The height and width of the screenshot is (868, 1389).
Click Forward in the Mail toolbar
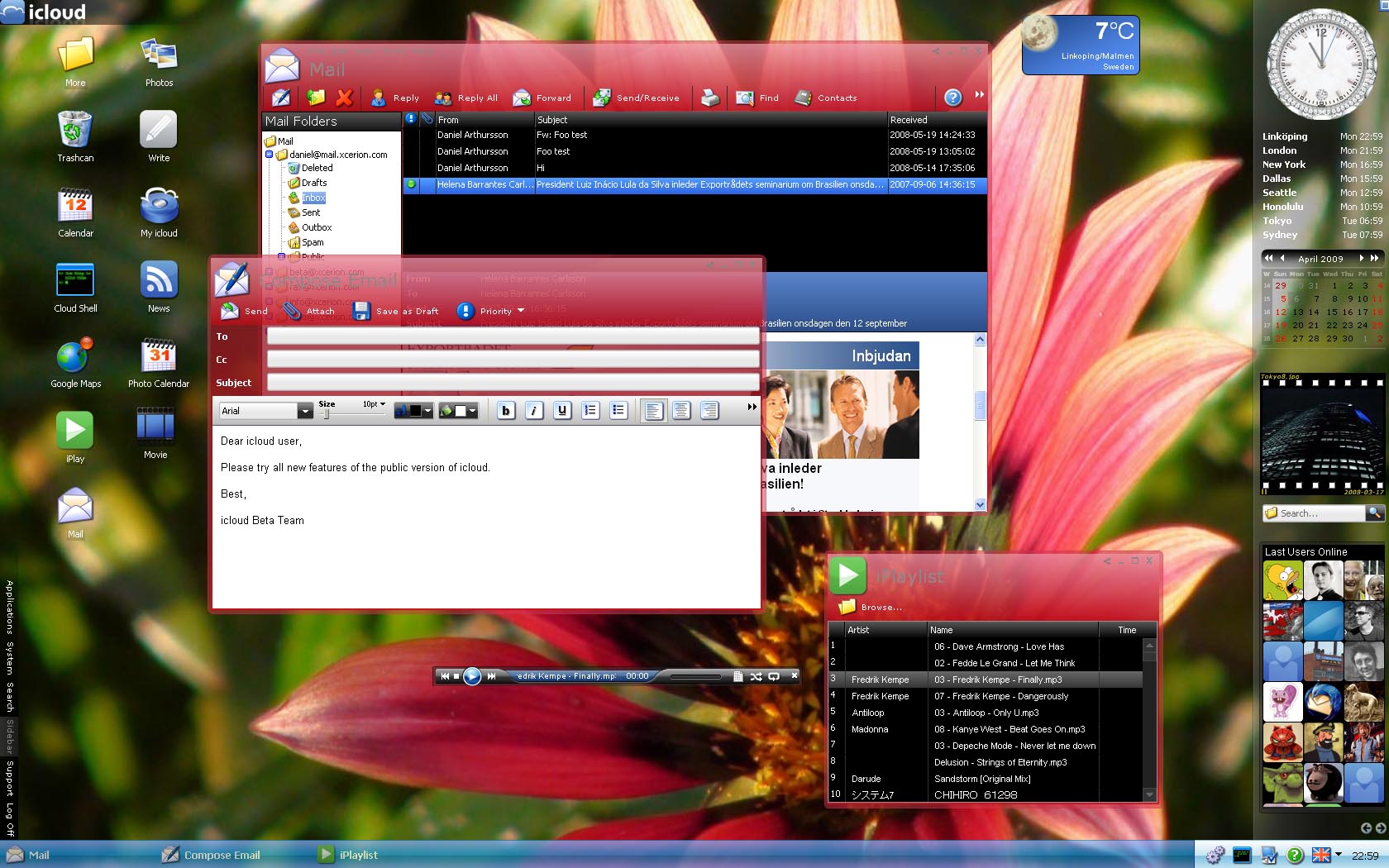point(542,98)
